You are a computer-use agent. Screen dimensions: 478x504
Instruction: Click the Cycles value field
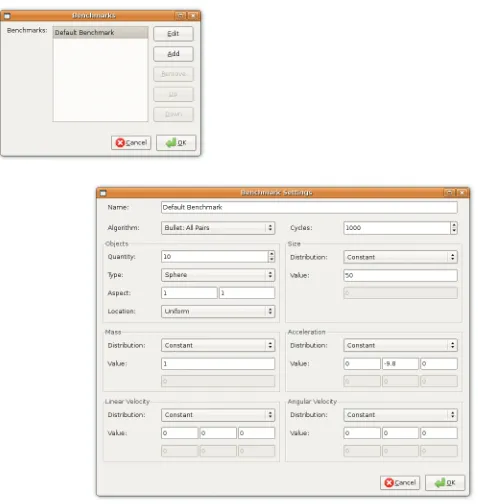pos(397,228)
